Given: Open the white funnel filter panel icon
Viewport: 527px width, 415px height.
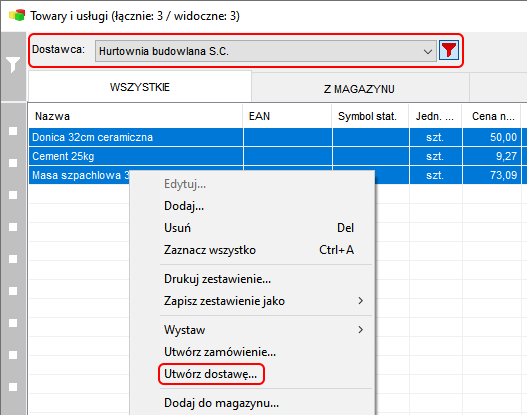Looking at the screenshot, I should coord(13,65).
